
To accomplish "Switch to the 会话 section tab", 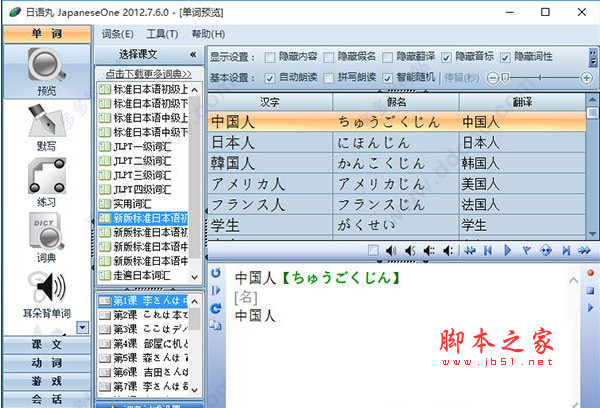I will coord(47,399).
